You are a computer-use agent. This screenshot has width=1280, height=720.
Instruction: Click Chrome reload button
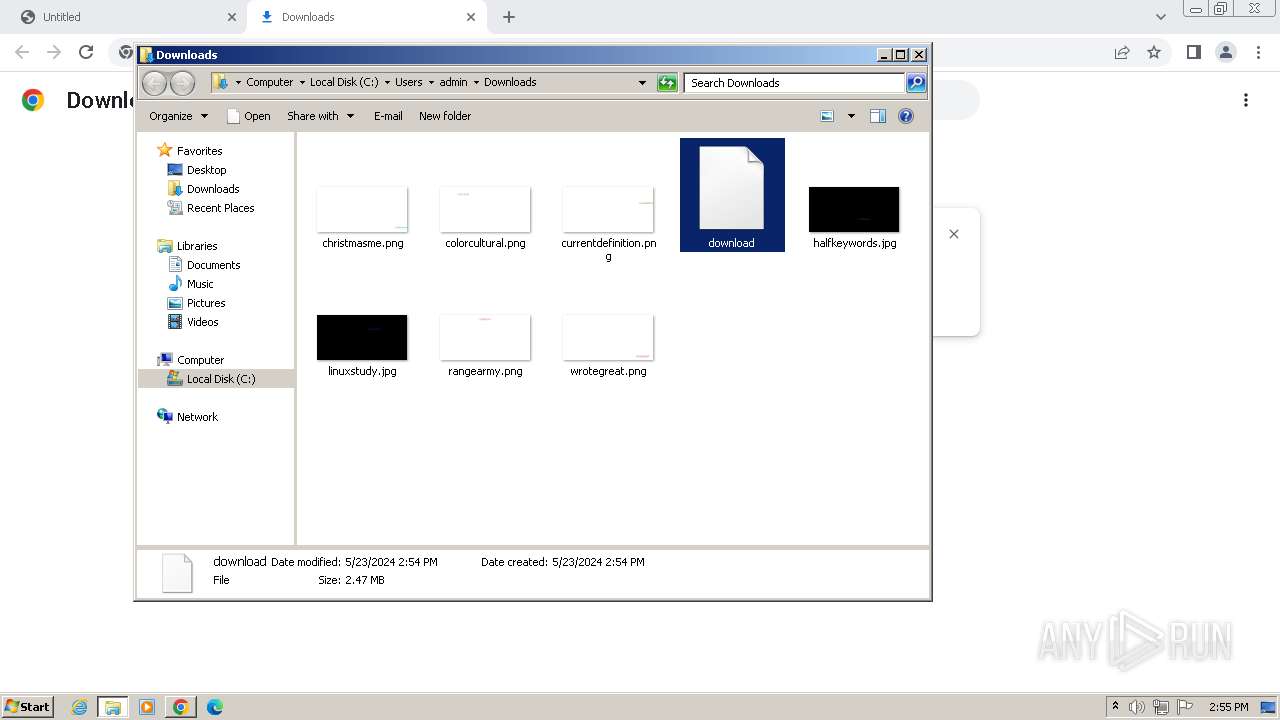[86, 52]
